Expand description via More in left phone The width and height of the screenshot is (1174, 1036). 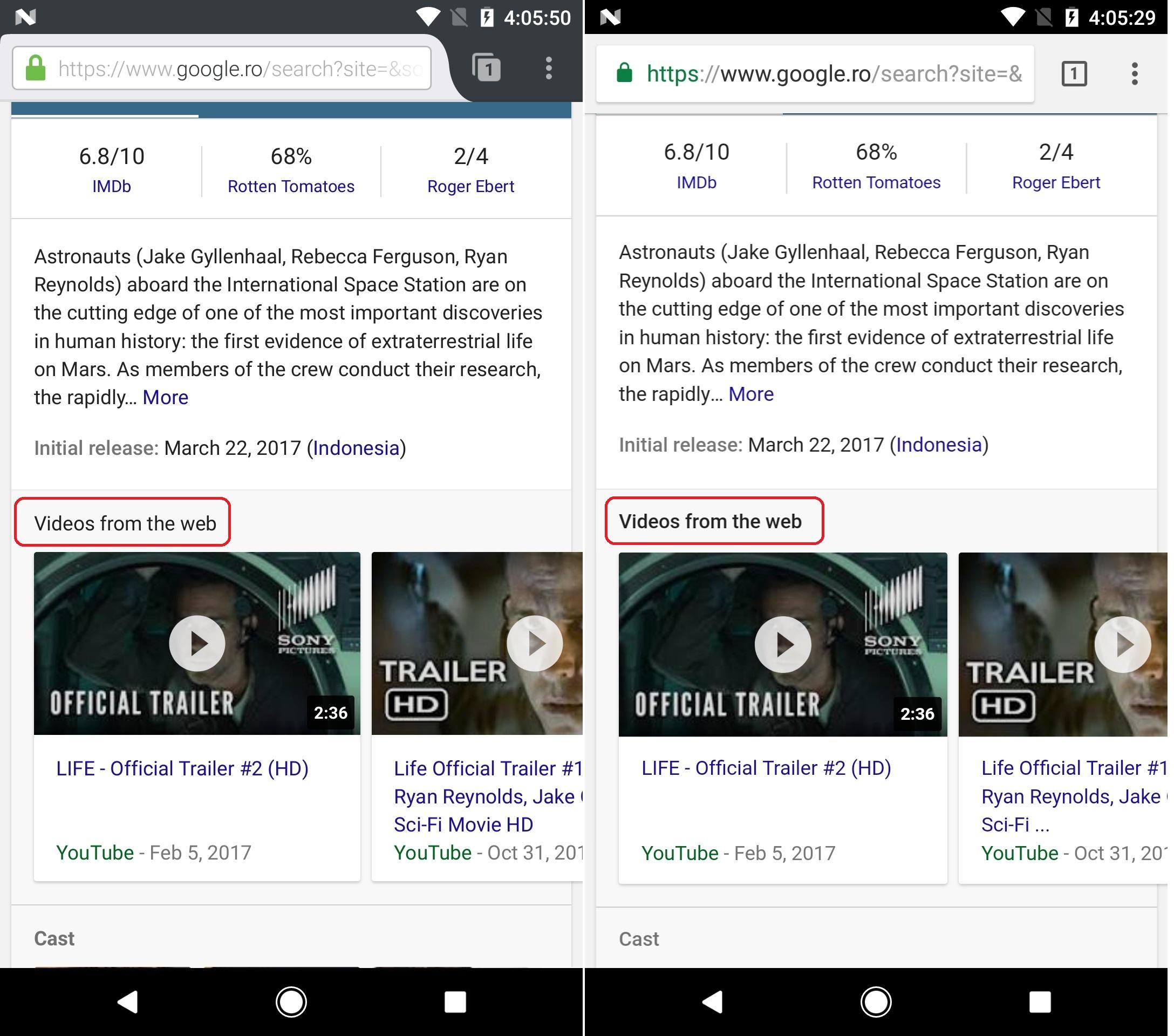coord(166,397)
